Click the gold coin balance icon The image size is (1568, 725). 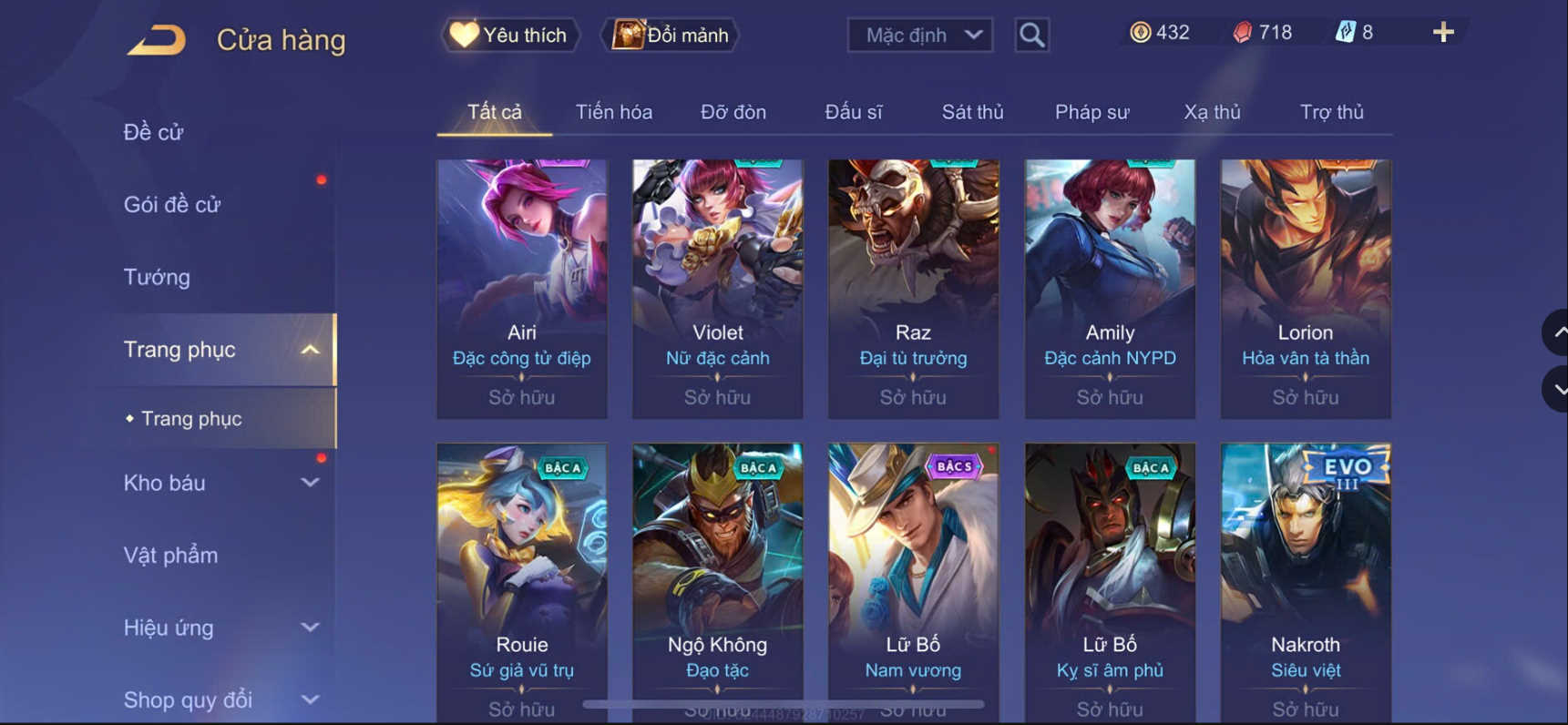tap(1140, 33)
